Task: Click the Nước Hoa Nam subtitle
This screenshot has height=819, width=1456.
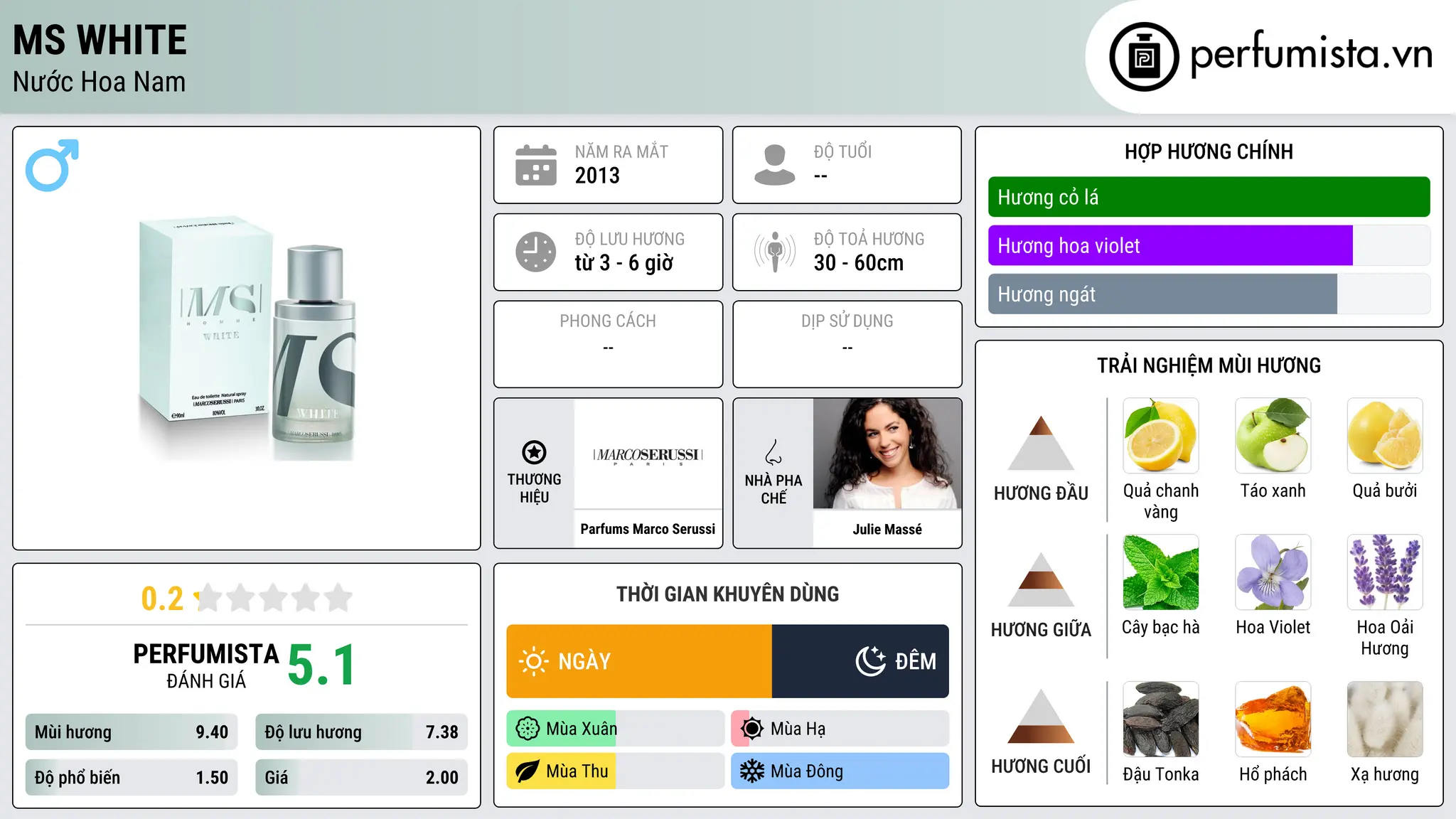Action: click(99, 82)
